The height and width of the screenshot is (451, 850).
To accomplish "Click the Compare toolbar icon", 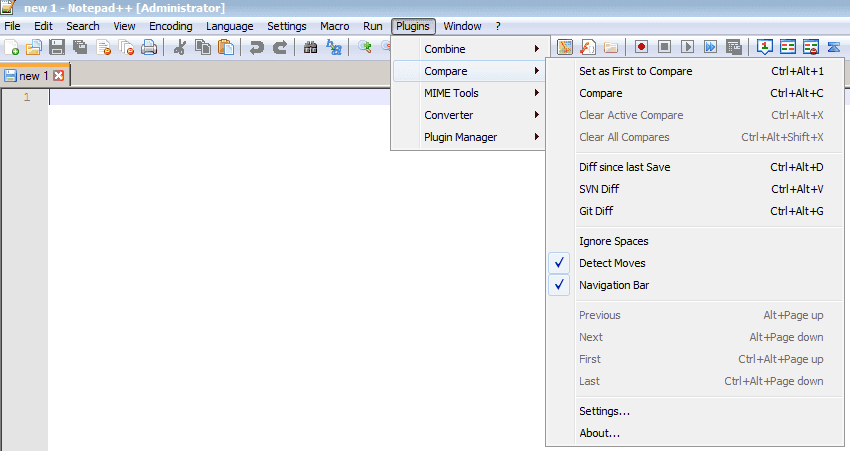I will (788, 47).
